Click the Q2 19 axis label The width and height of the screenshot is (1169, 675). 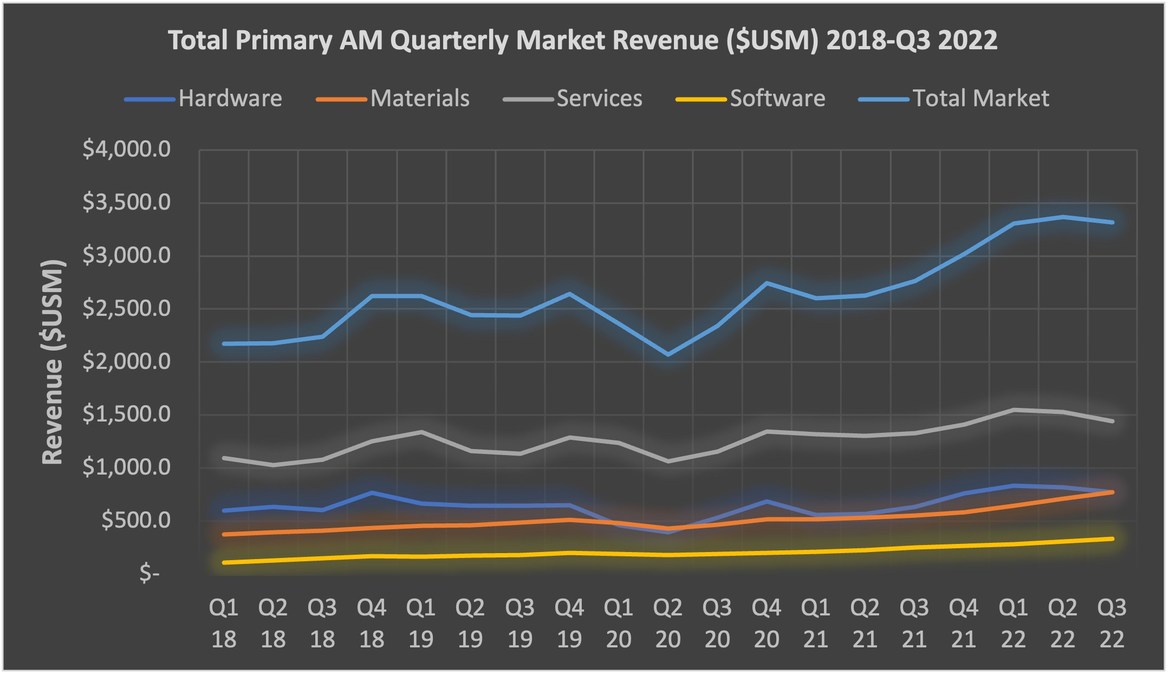470,624
